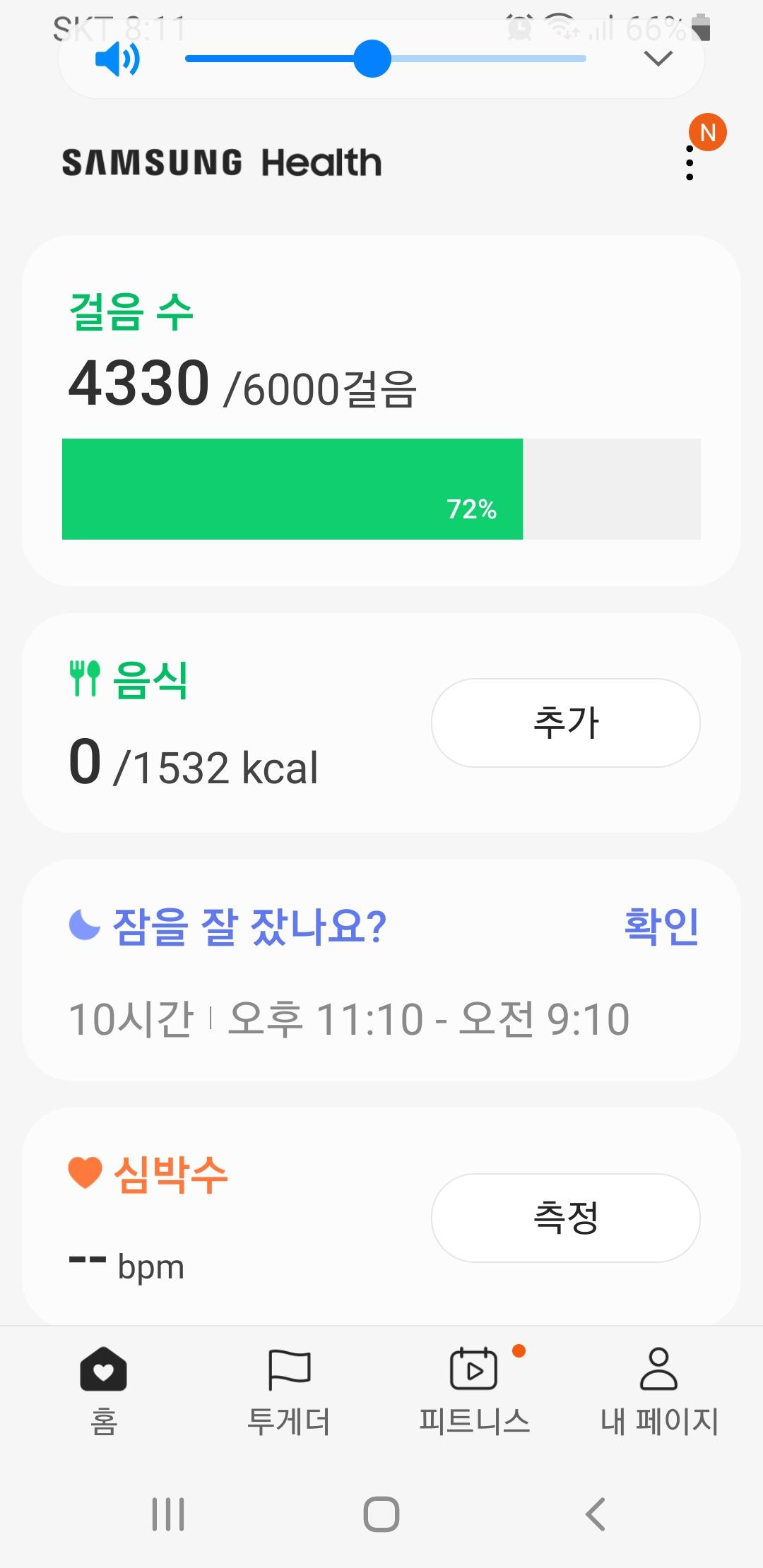Confirm sleep record with 확인

[x=661, y=926]
